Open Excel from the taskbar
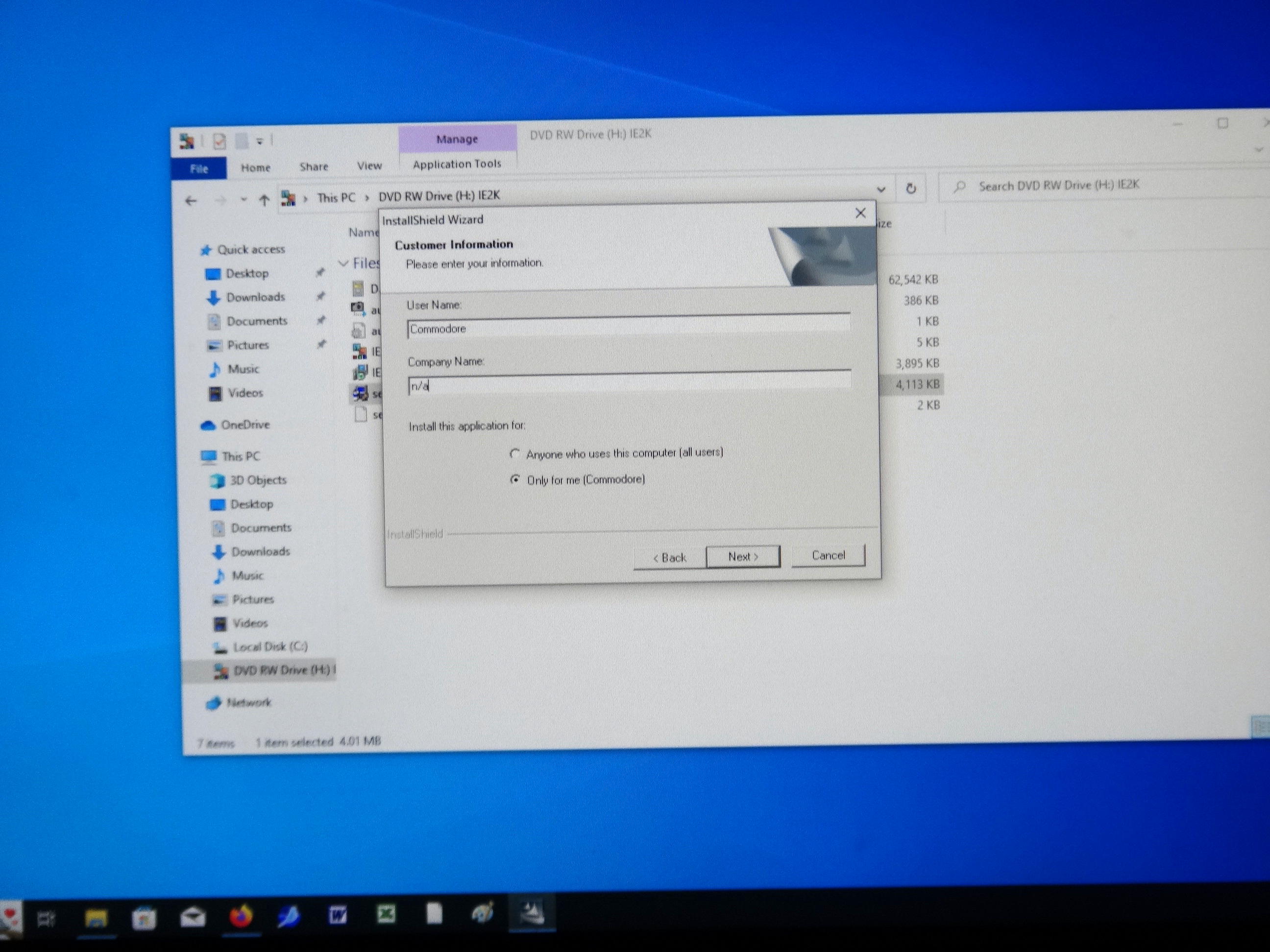 387,914
